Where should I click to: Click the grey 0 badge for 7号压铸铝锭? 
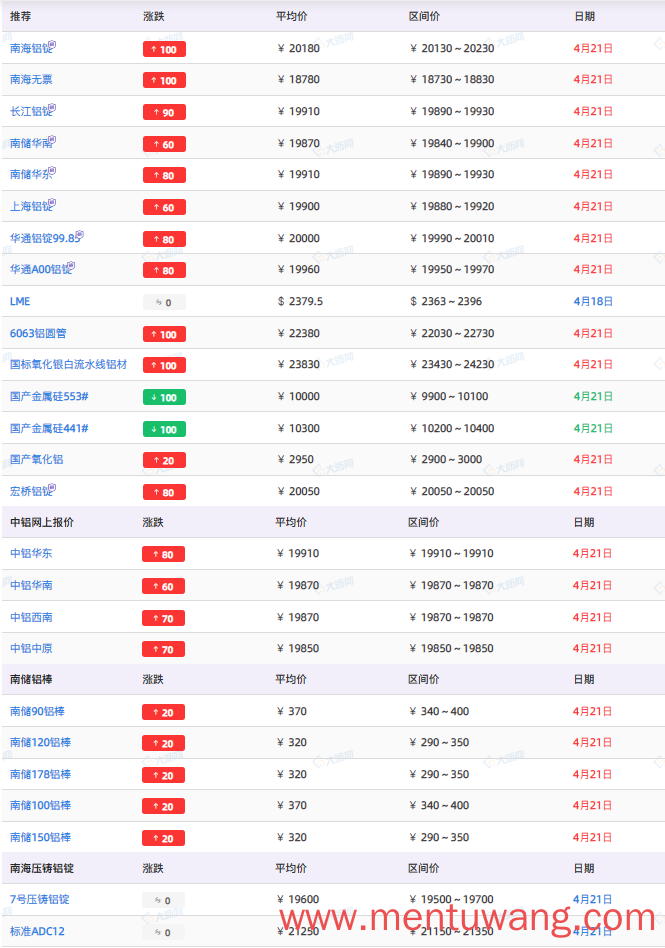tap(163, 900)
